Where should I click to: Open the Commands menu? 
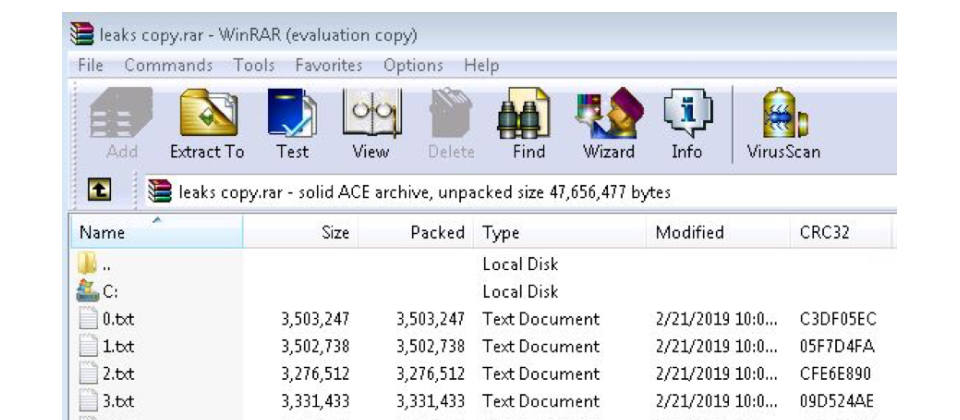click(168, 65)
